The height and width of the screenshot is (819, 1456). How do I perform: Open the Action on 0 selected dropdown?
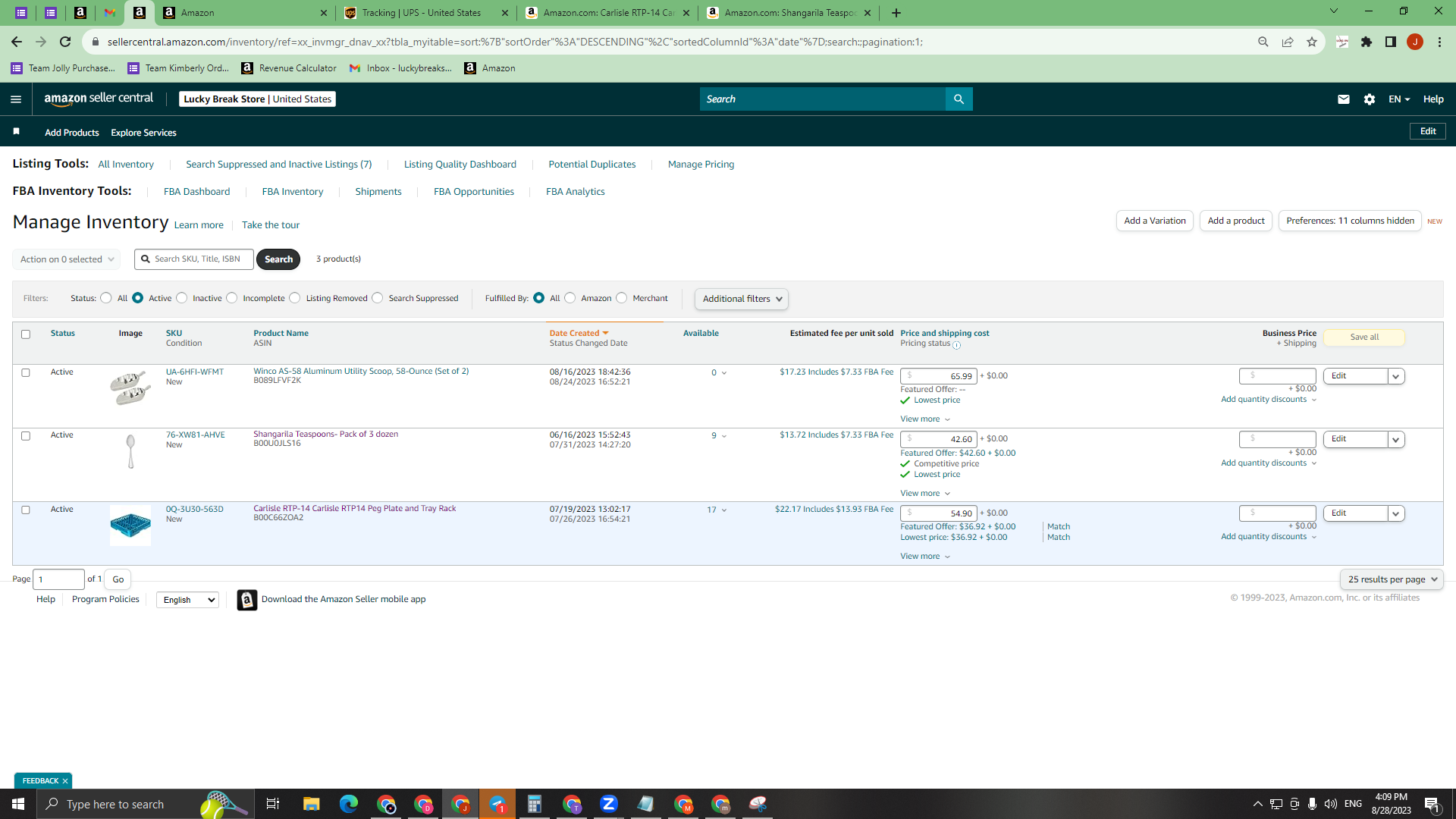pyautogui.click(x=66, y=259)
